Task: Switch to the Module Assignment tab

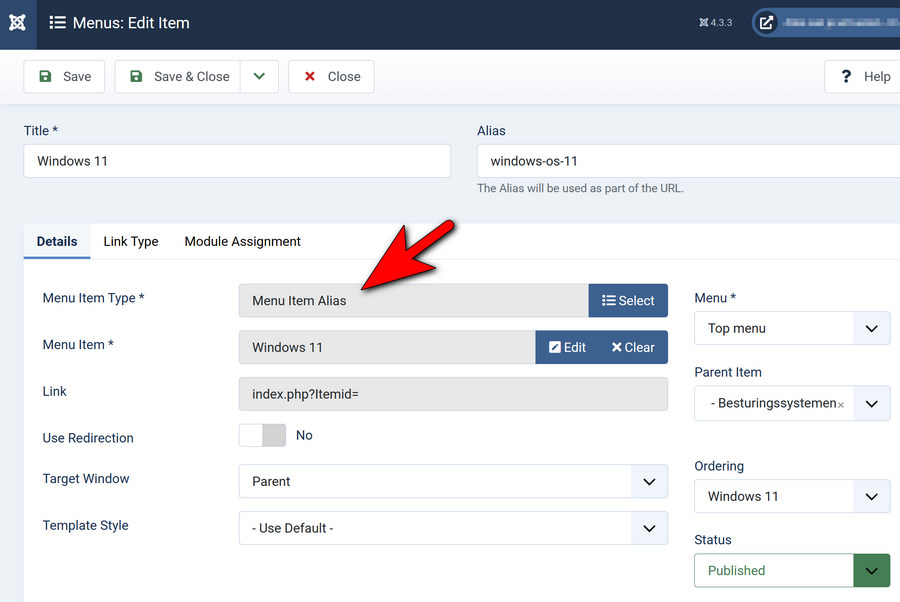Action: coord(242,241)
